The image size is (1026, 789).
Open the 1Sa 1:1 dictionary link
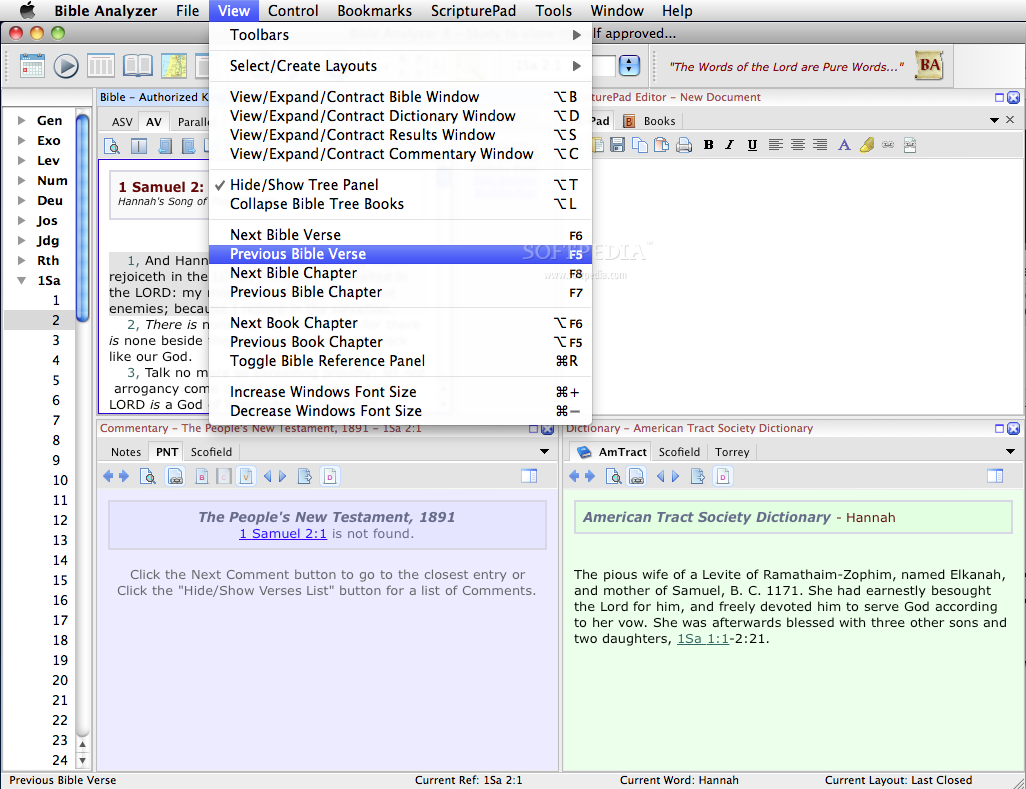pyautogui.click(x=703, y=639)
